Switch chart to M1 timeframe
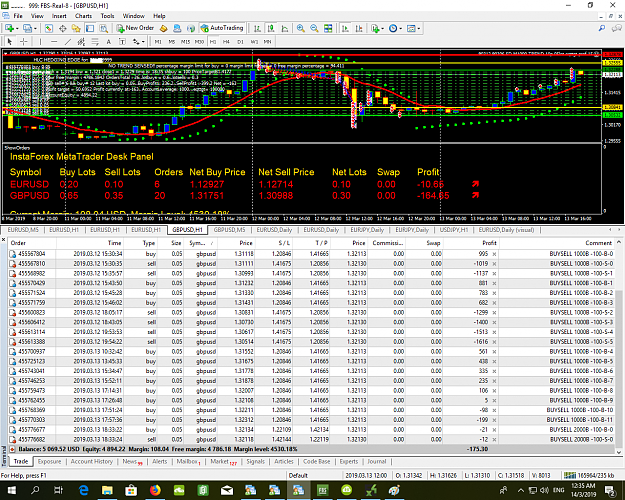 point(158,41)
